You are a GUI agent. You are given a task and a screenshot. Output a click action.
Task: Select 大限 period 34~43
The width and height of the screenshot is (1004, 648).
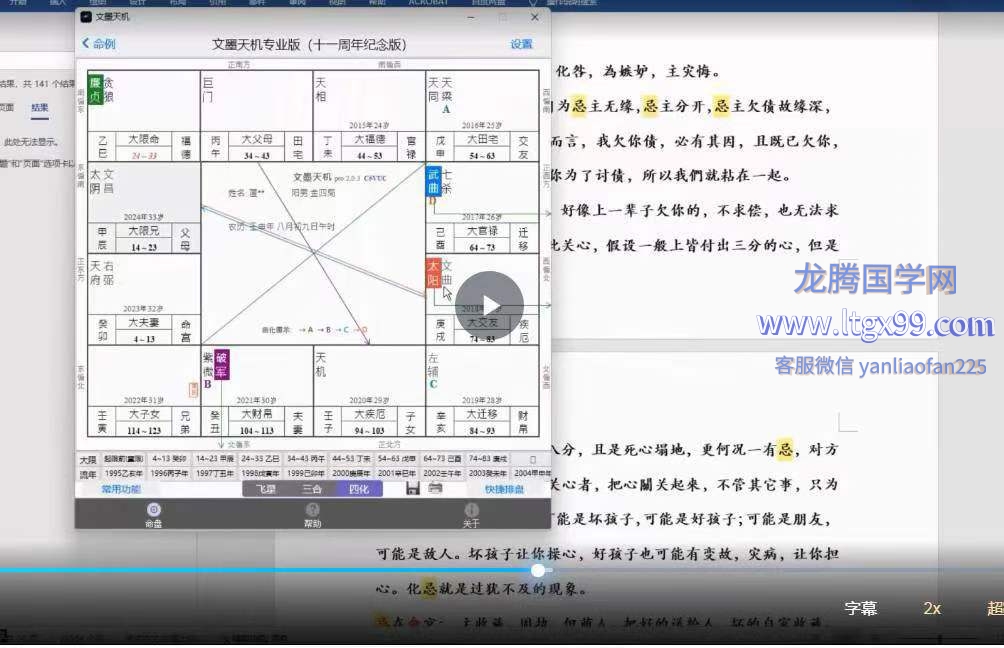click(305, 459)
